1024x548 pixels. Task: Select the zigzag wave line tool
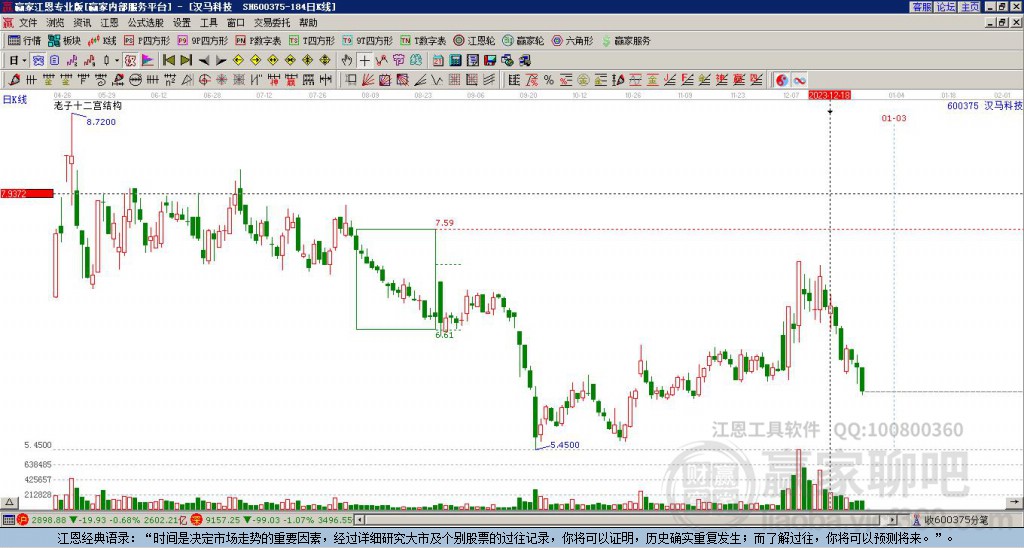coord(436,80)
